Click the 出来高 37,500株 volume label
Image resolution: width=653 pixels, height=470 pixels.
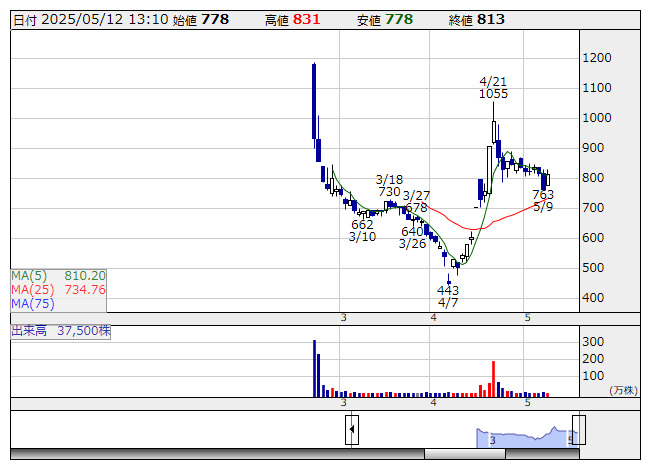pyautogui.click(x=61, y=331)
